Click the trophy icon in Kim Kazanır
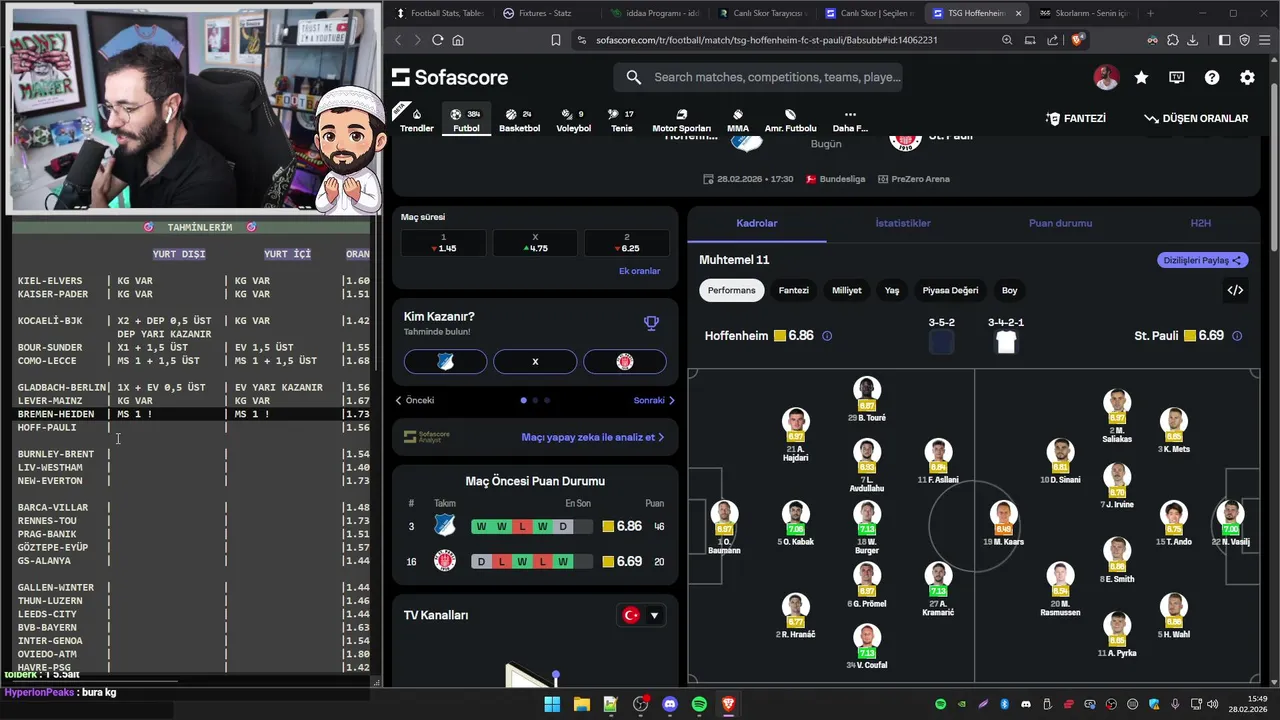Viewport: 1280px width, 720px height. 651,323
